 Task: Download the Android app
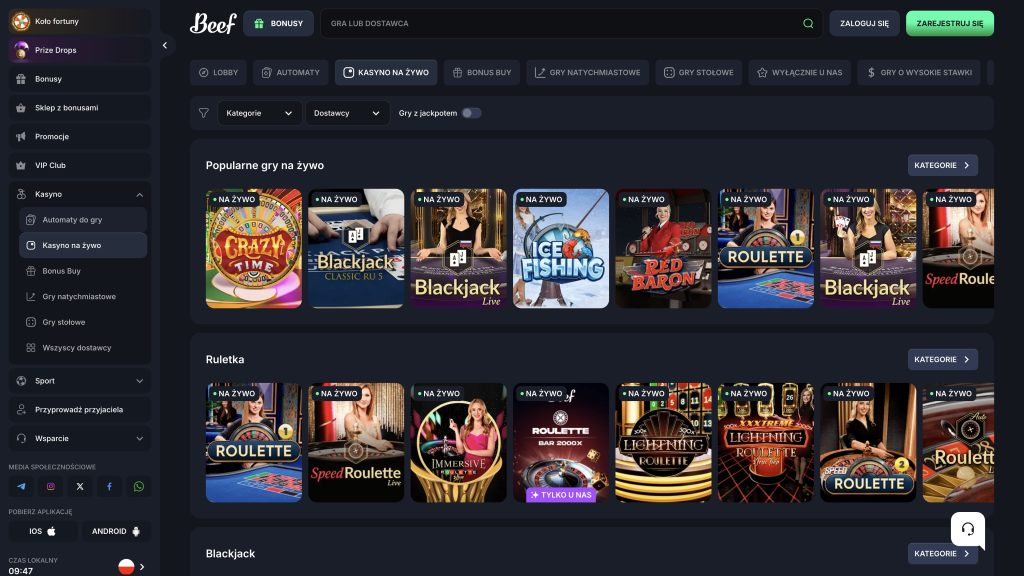click(x=116, y=531)
